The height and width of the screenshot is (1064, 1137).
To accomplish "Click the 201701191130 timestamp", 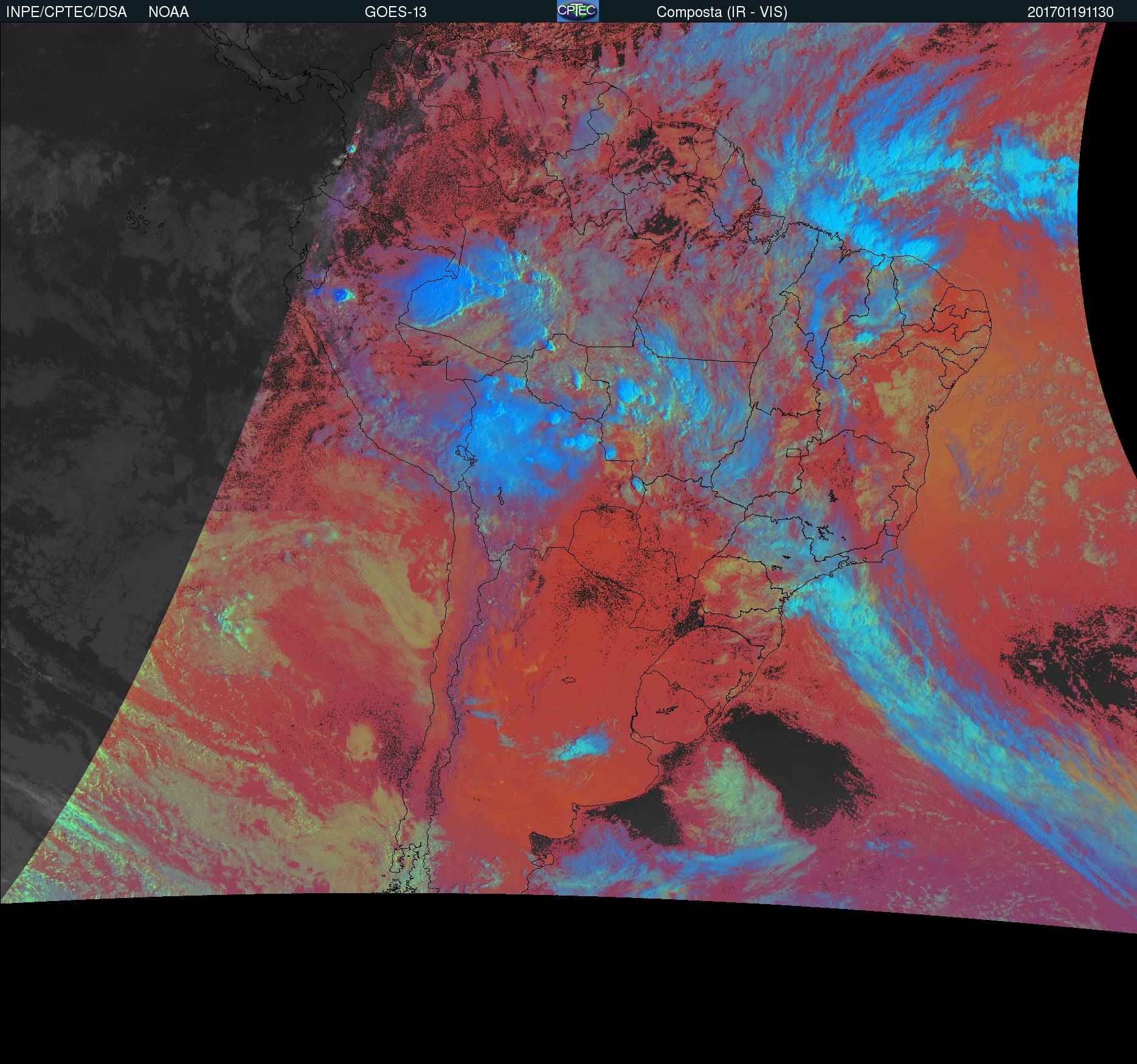I will coord(1071,12).
